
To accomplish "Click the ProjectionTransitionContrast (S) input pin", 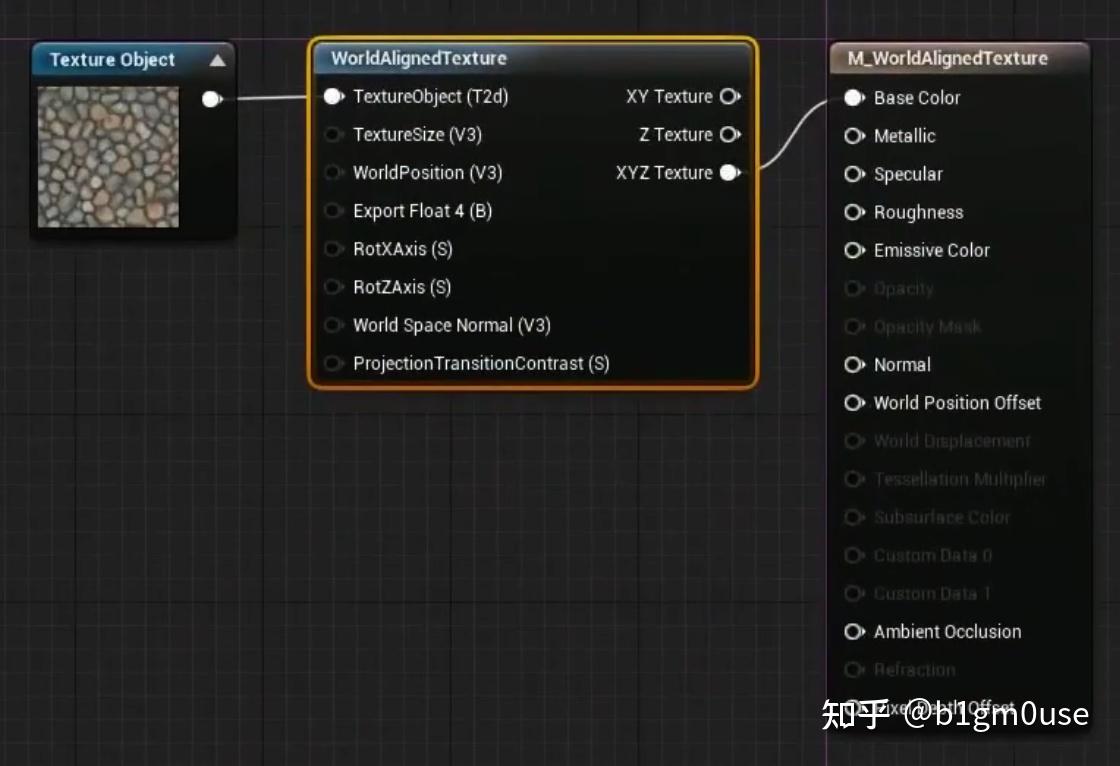I will click(x=333, y=363).
